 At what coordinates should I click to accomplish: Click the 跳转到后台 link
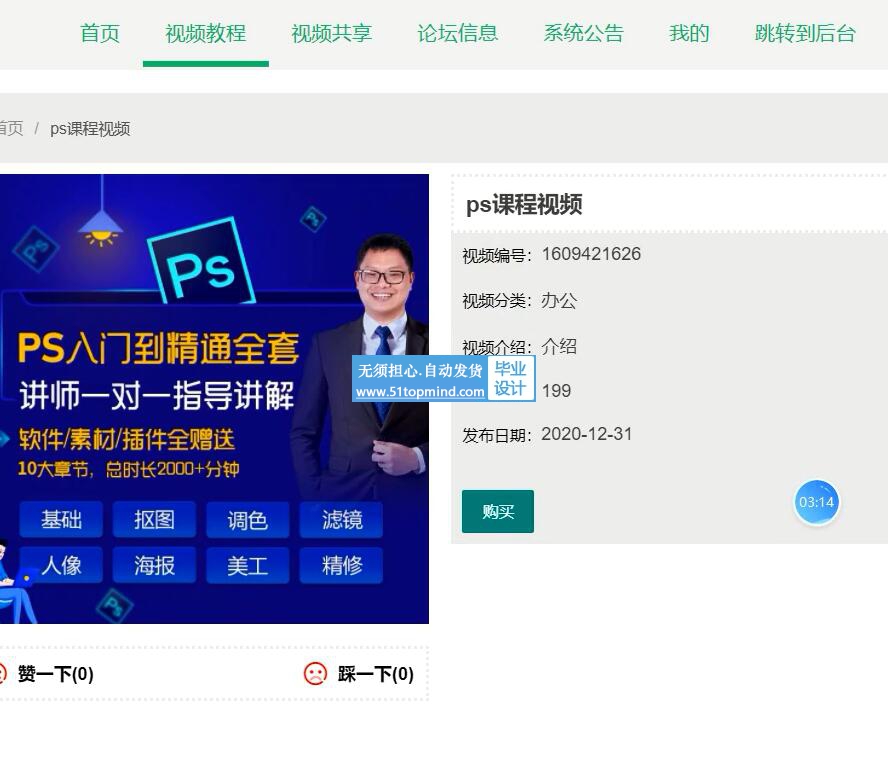(805, 33)
